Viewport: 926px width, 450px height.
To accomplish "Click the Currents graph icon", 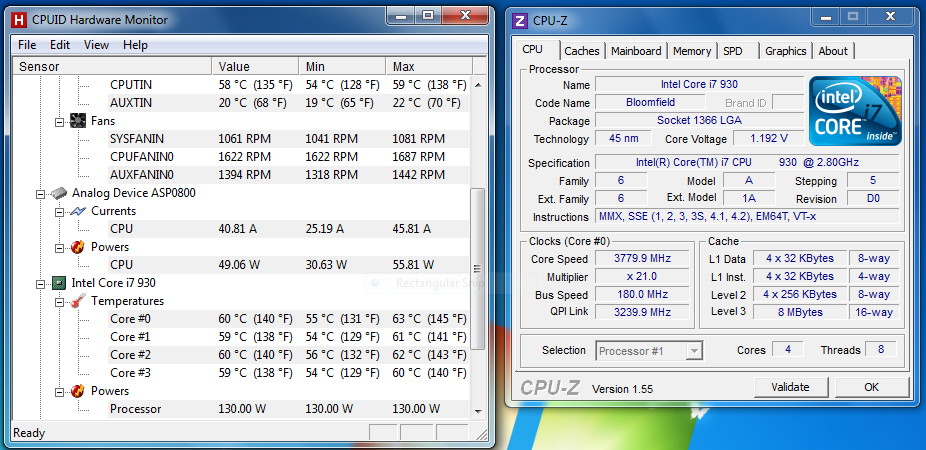I will click(x=79, y=211).
